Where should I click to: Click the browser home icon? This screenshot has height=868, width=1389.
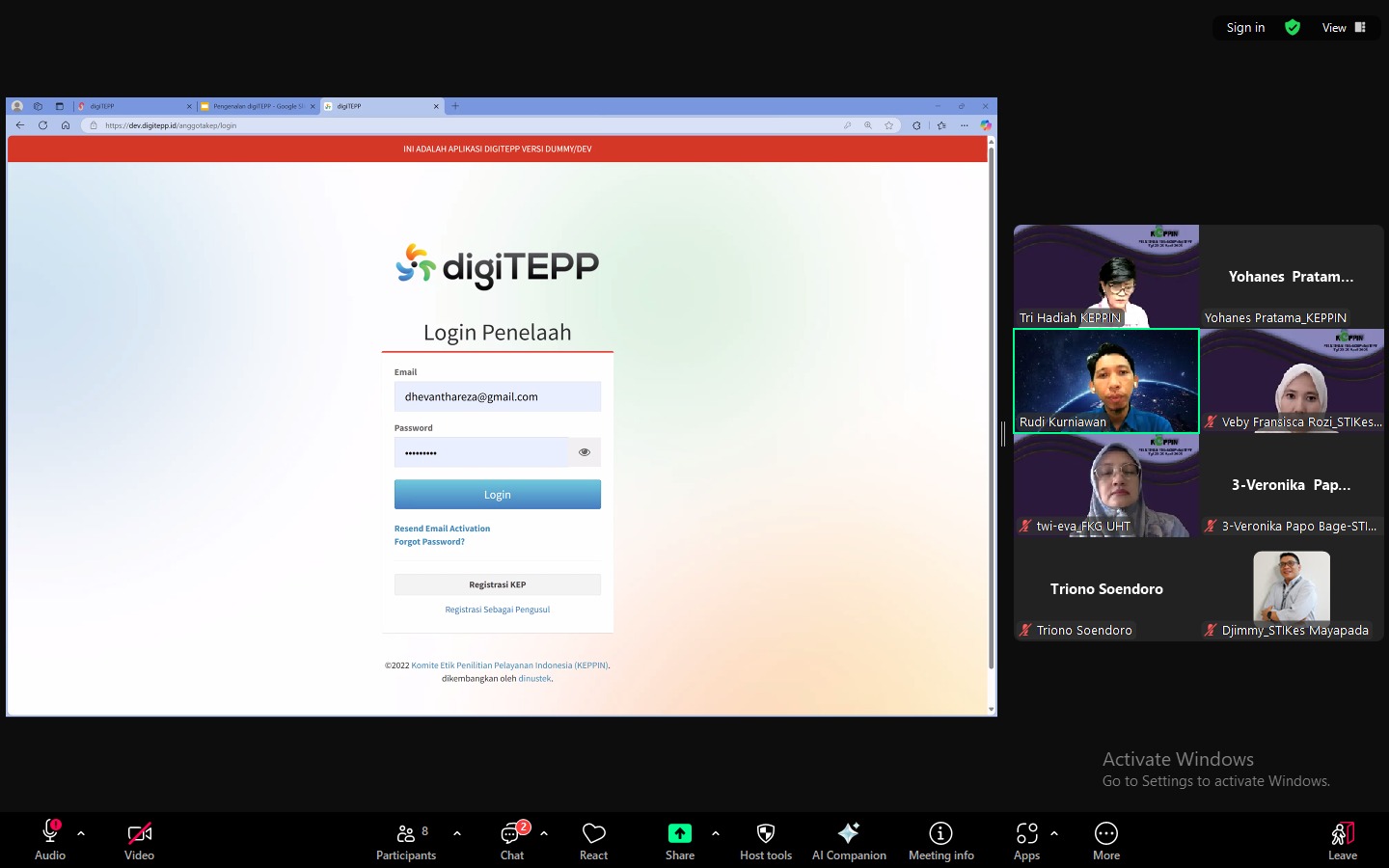click(x=66, y=125)
